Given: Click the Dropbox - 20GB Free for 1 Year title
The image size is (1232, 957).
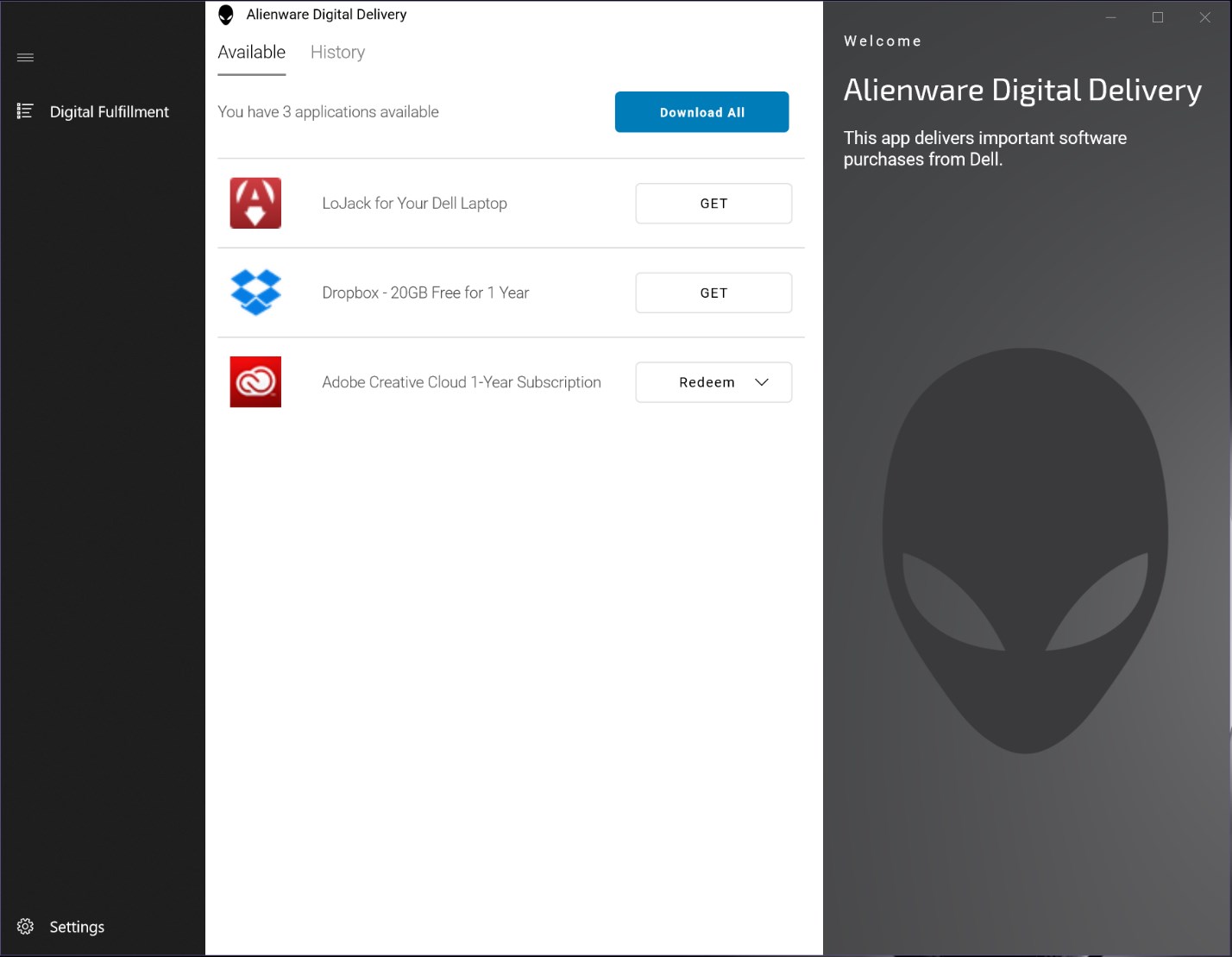Looking at the screenshot, I should [425, 293].
